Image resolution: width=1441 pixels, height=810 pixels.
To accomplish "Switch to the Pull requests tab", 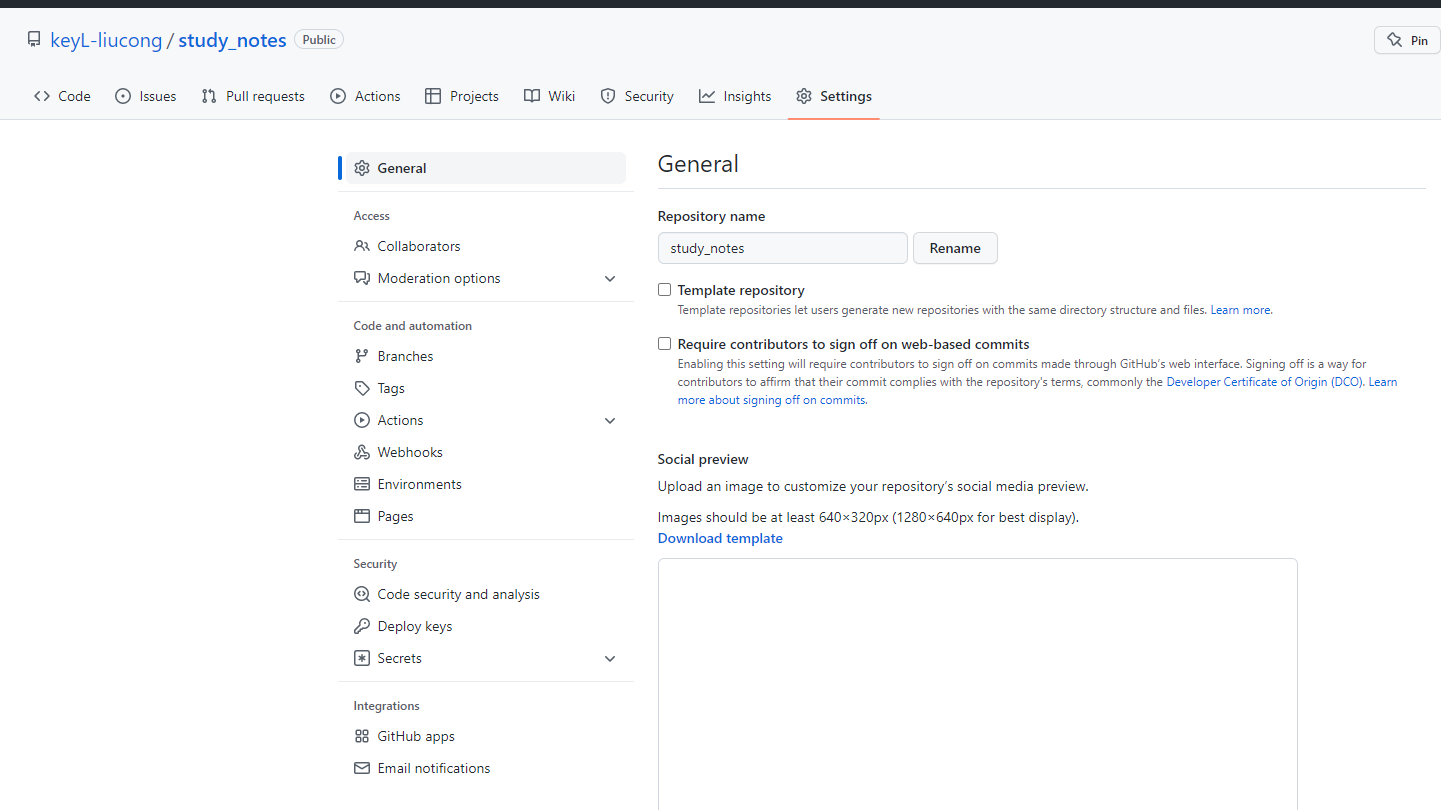I will coord(253,96).
